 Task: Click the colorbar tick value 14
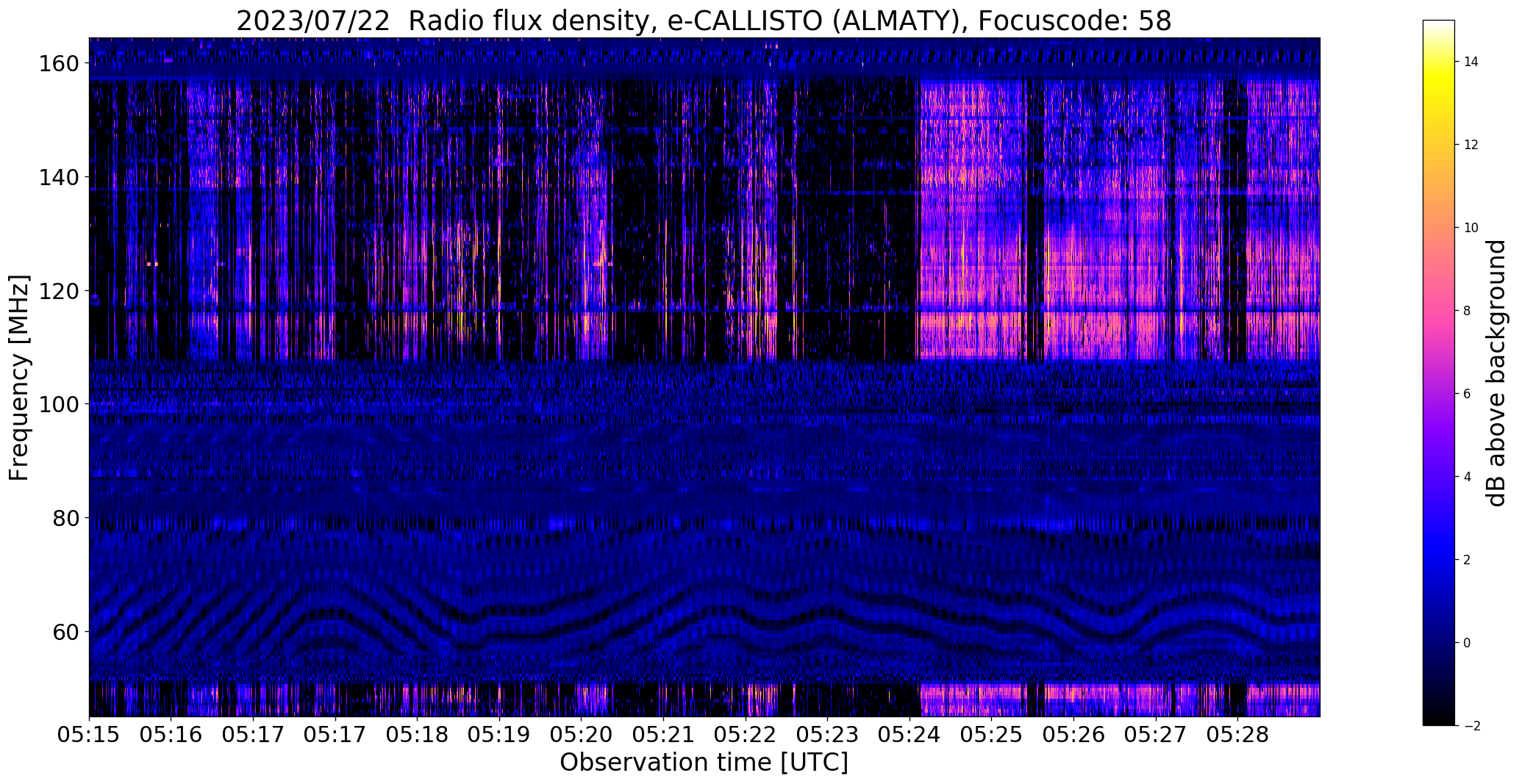pyautogui.click(x=1470, y=62)
